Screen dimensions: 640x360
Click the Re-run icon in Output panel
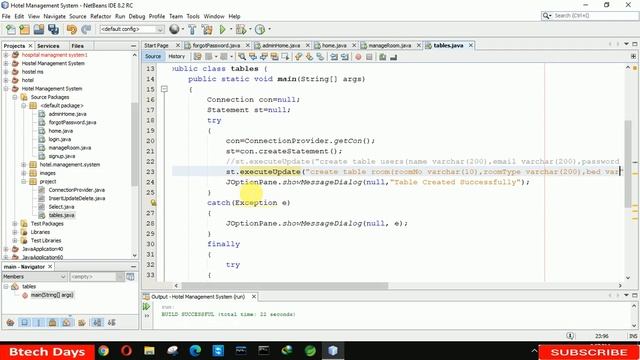tap(147, 307)
